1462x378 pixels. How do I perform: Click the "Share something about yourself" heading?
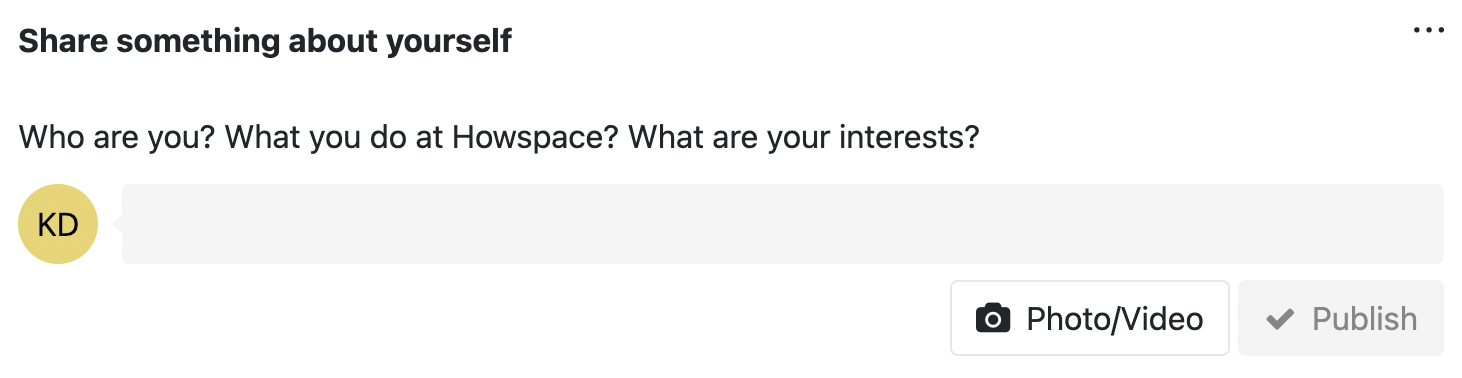tap(265, 42)
